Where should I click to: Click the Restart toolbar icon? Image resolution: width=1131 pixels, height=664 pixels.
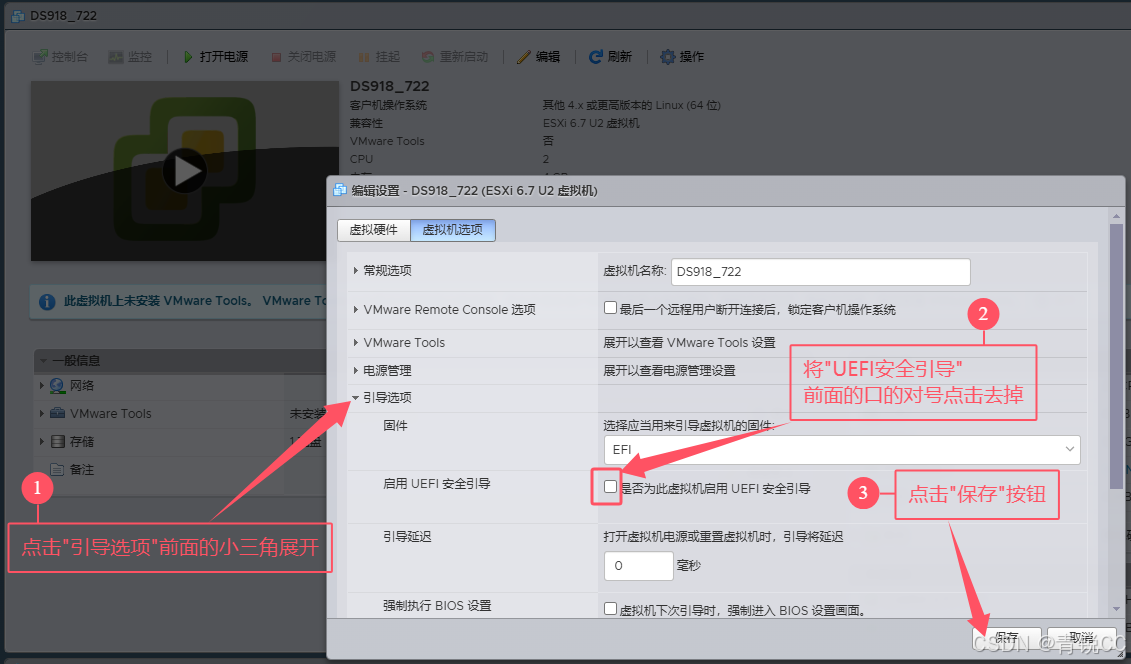tap(428, 57)
